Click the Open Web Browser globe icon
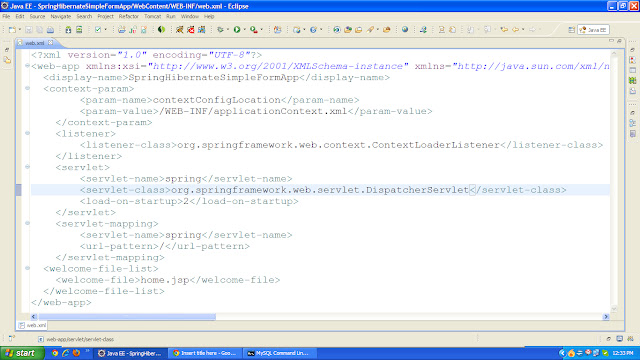 pyautogui.click(x=405, y=30)
